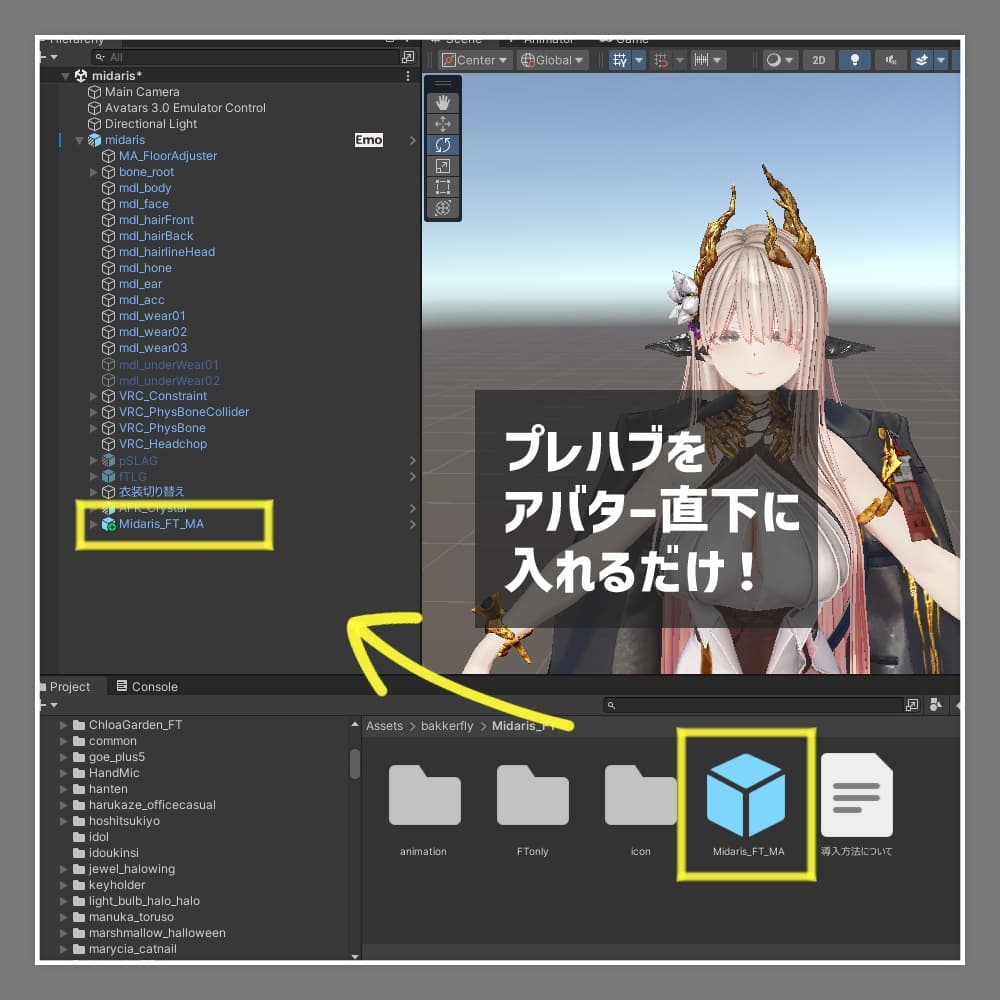The image size is (1000, 1000).
Task: Toggle grid snapping icon
Action: point(661,60)
